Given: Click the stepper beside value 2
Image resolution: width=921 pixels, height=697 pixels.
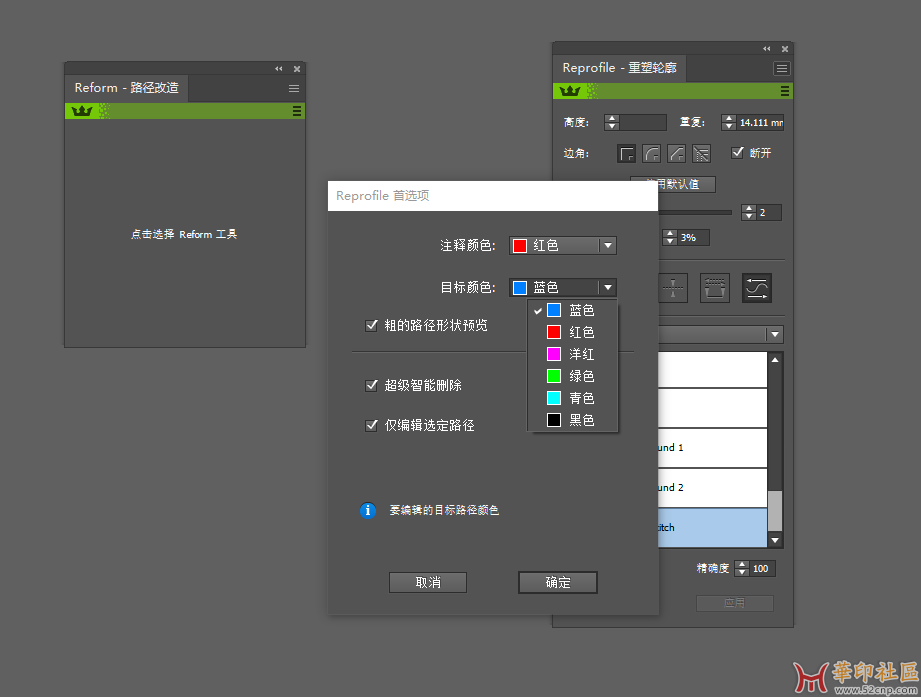Looking at the screenshot, I should click(748, 213).
